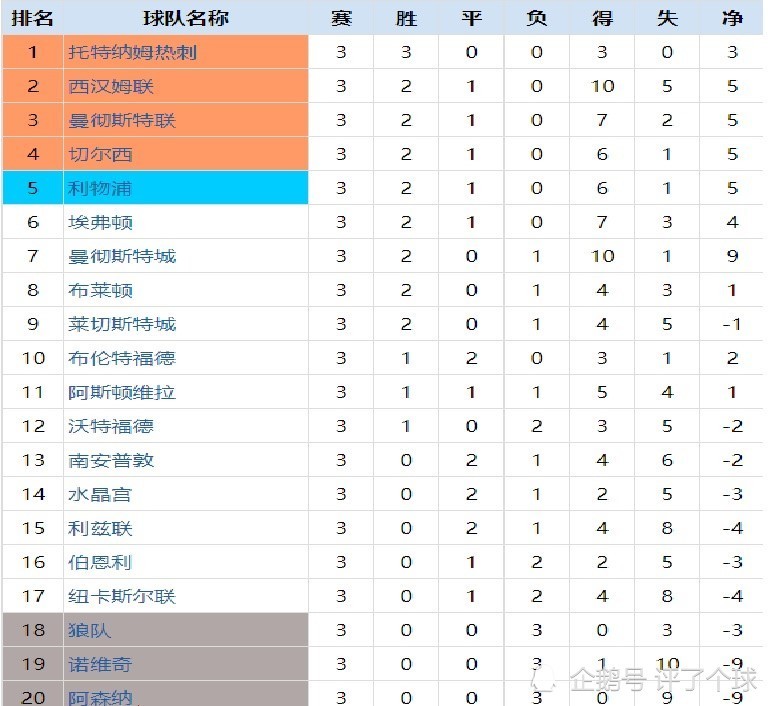
Task: Open the 托特纳姆热刺 team link
Action: 132,52
